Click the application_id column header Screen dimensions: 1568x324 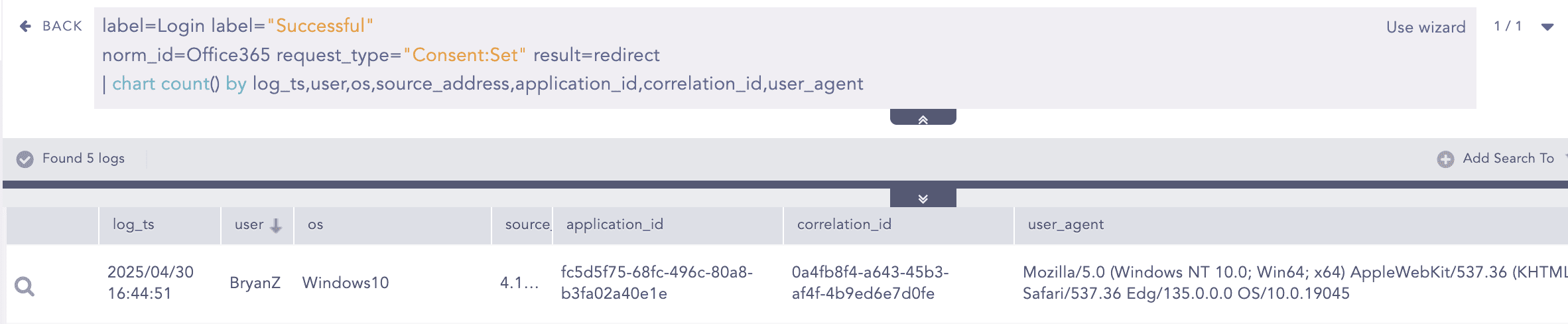point(614,224)
